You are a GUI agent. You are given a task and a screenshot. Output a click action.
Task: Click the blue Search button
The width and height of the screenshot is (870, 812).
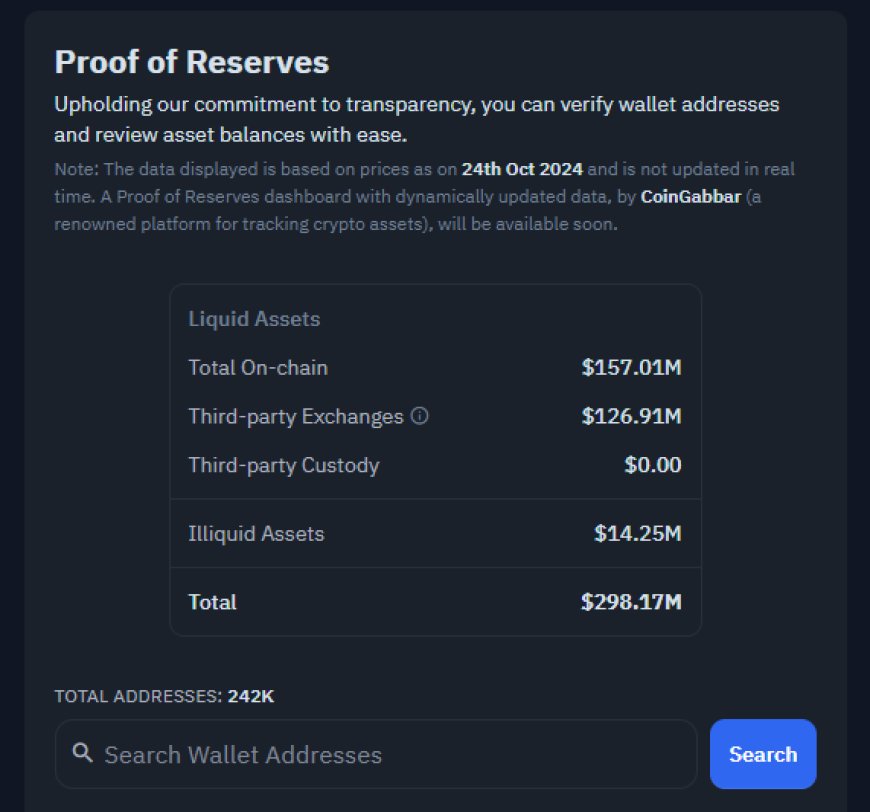click(763, 754)
